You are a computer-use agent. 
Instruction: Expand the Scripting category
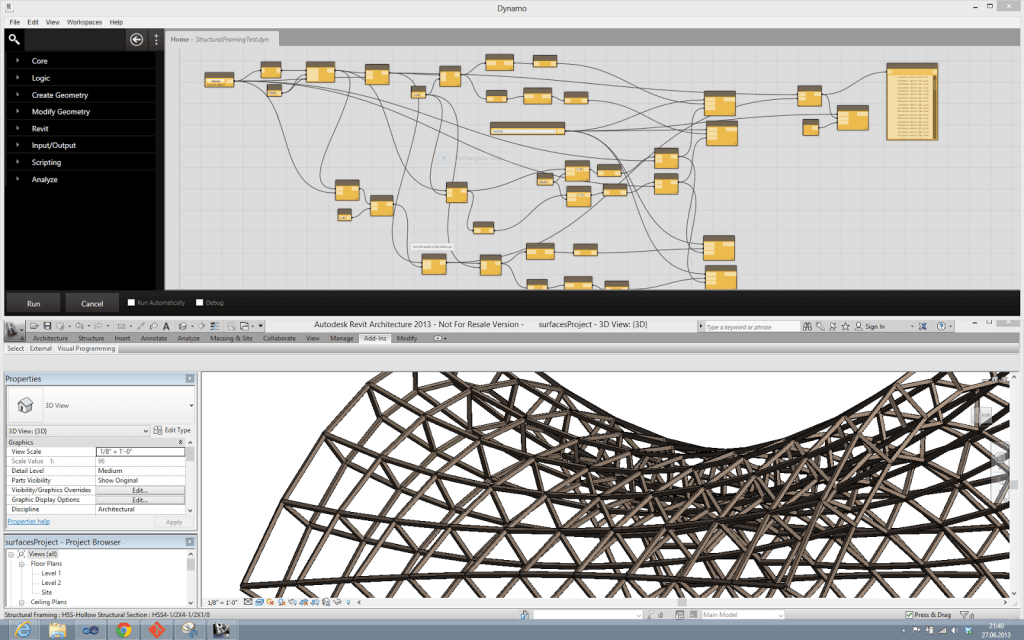[x=18, y=162]
